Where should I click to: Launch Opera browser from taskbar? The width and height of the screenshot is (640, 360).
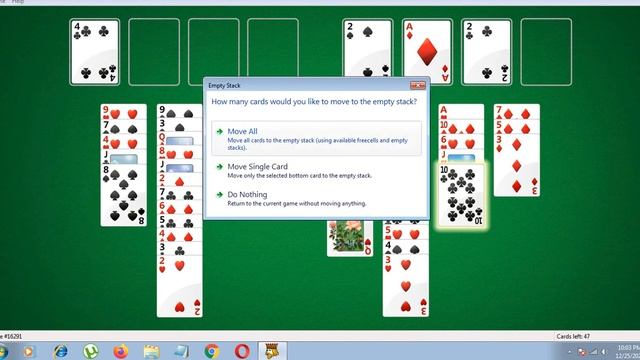[x=242, y=351]
